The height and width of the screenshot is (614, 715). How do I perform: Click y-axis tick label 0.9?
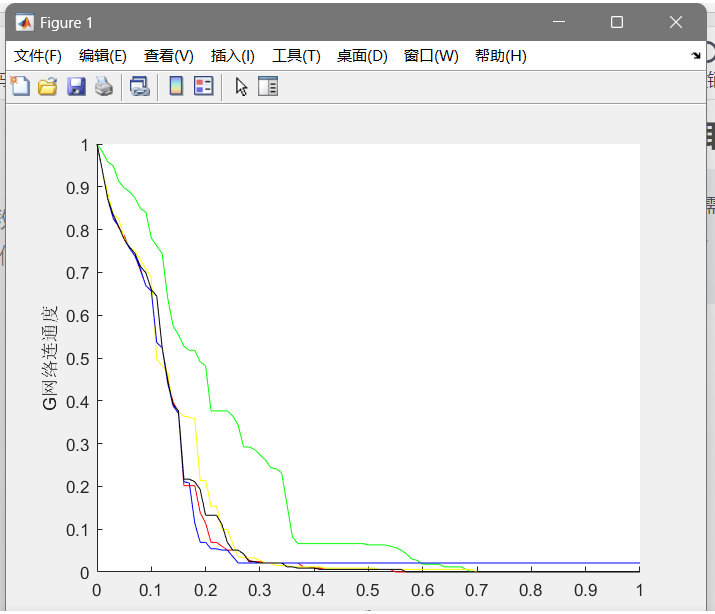pos(78,188)
